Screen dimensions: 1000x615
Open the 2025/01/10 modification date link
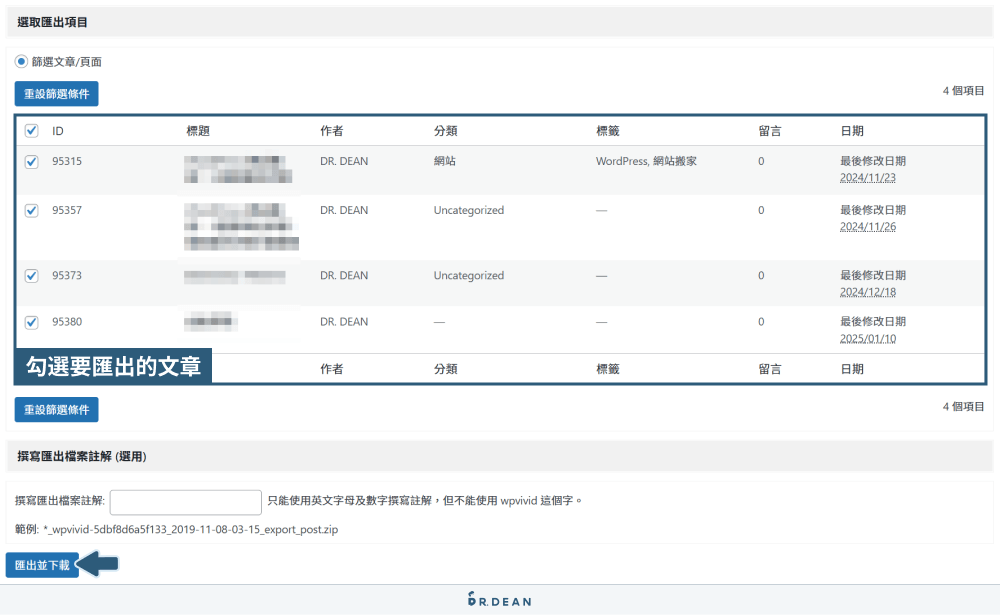(868, 337)
